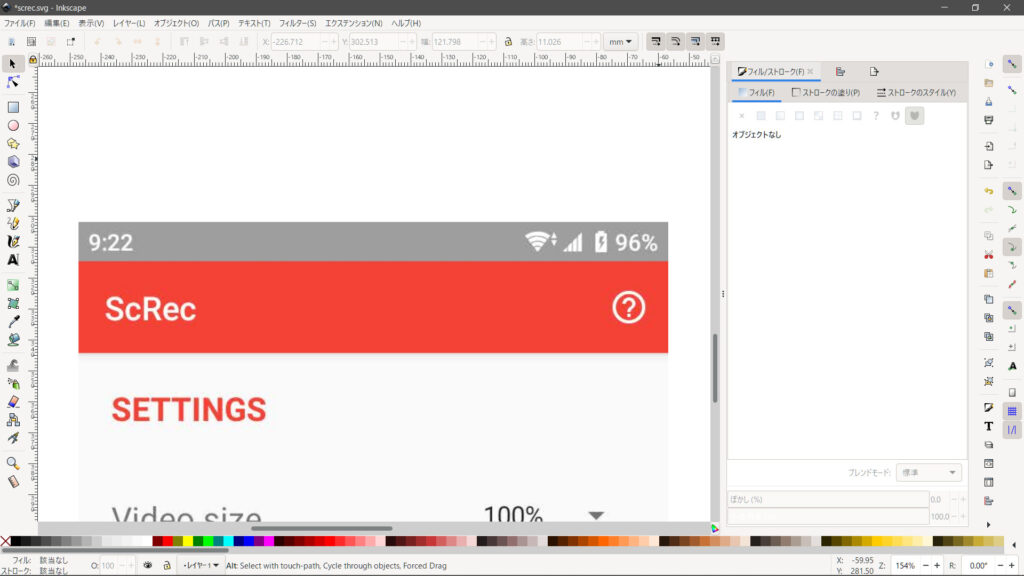
Task: Click the Import file icon
Action: pos(989,146)
